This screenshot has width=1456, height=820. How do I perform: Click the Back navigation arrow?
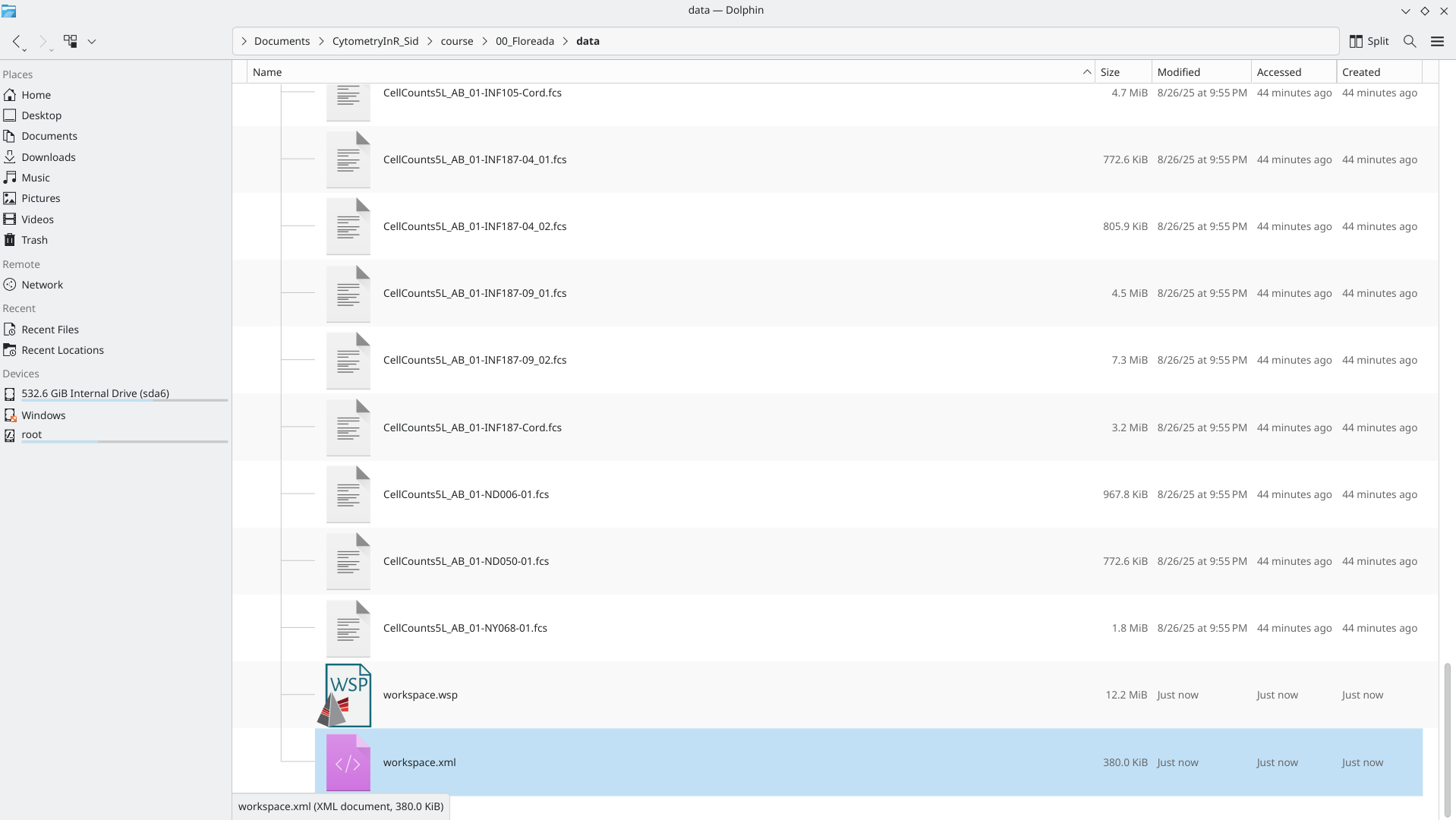(x=16, y=41)
